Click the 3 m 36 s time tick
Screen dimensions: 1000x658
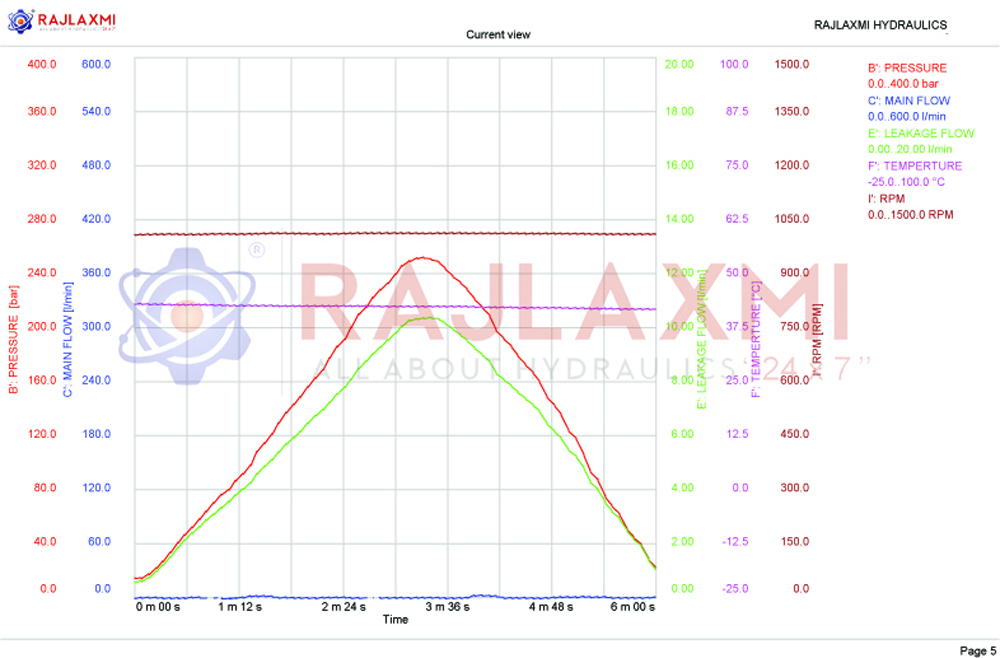(448, 607)
